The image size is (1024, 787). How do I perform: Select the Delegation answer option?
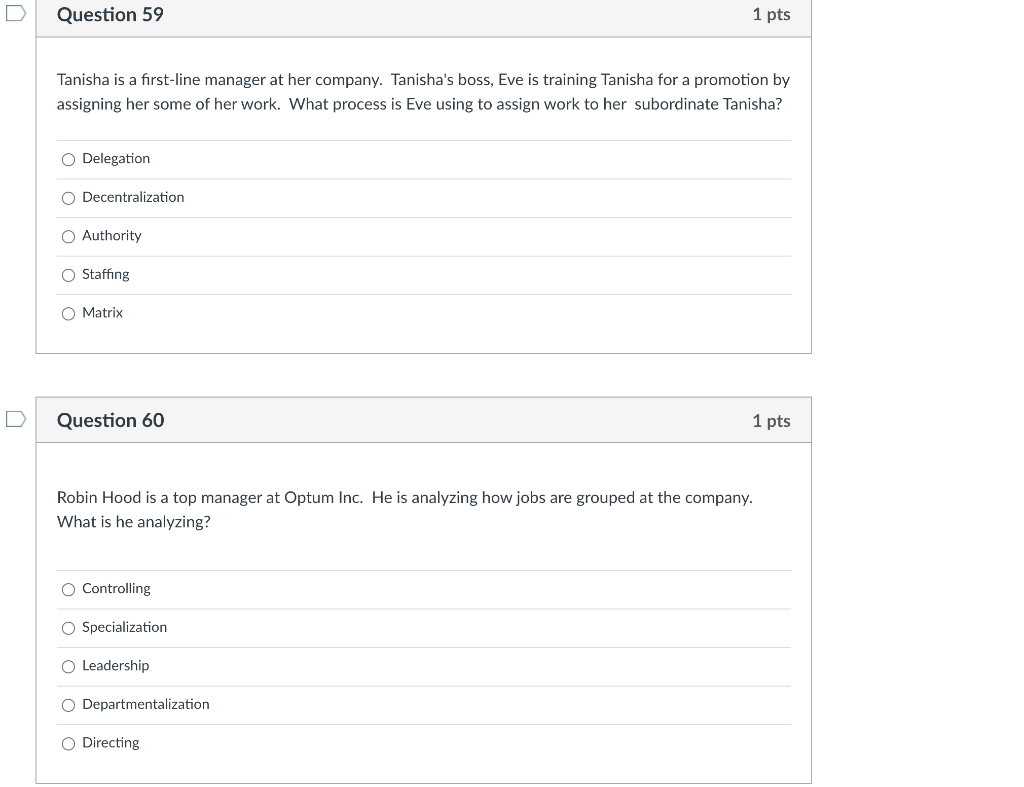click(x=68, y=158)
